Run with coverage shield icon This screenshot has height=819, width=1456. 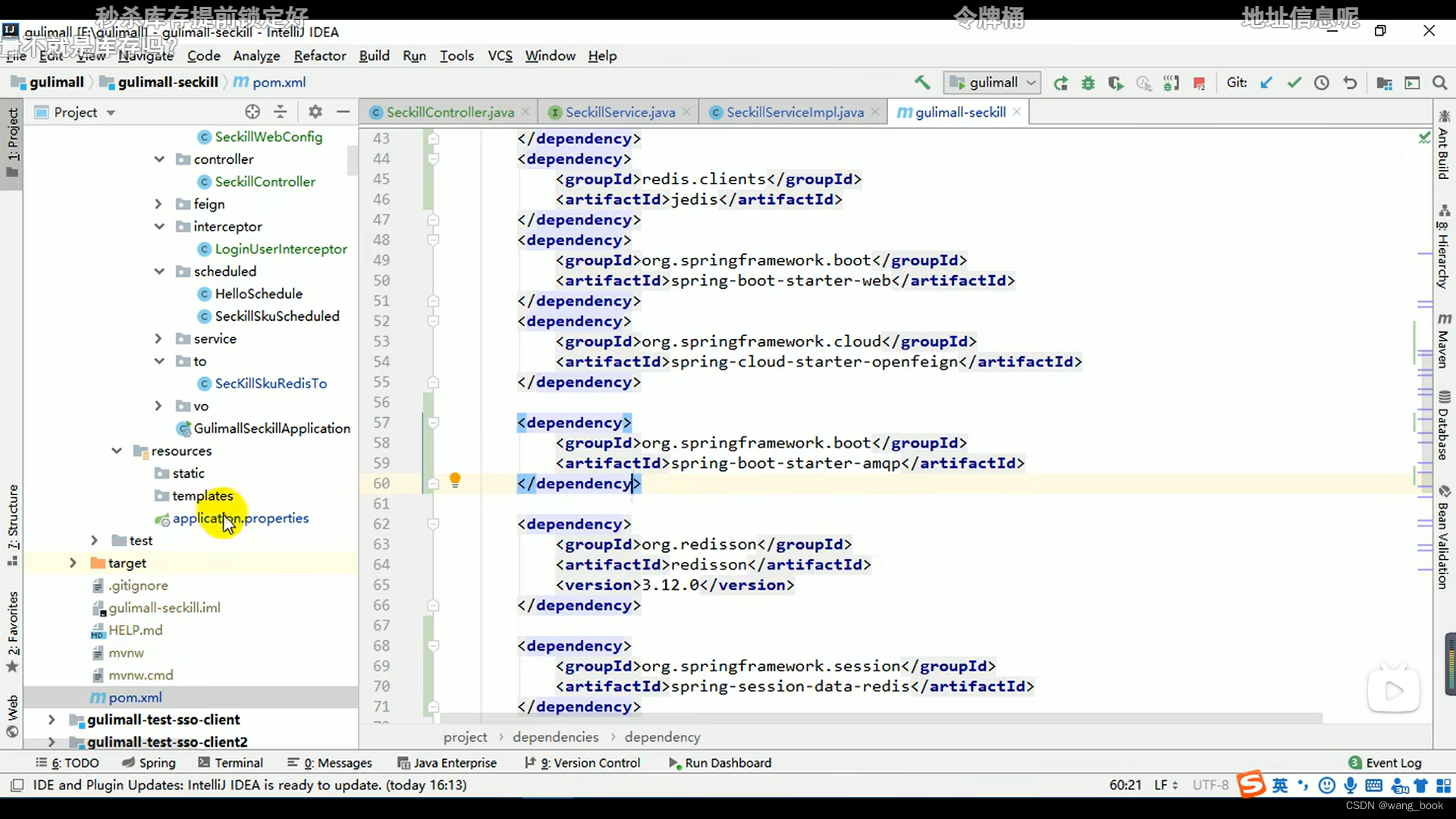pos(1116,83)
